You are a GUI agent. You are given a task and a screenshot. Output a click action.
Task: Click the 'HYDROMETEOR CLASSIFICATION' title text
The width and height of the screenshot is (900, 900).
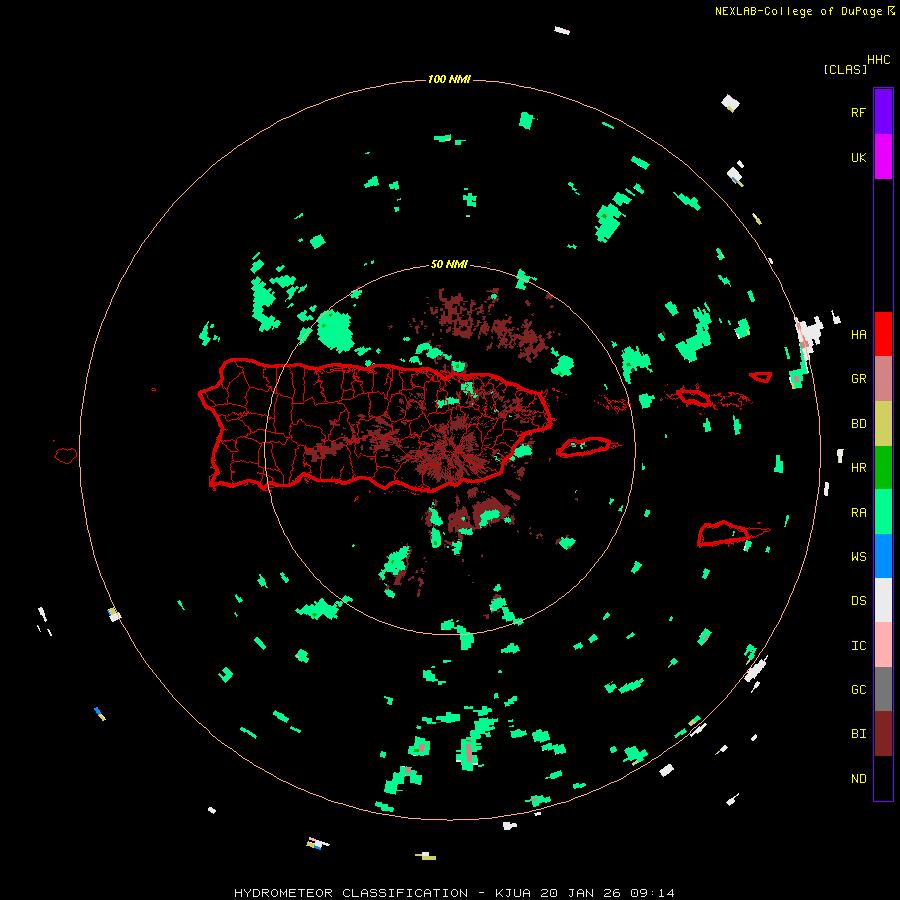(x=351, y=893)
